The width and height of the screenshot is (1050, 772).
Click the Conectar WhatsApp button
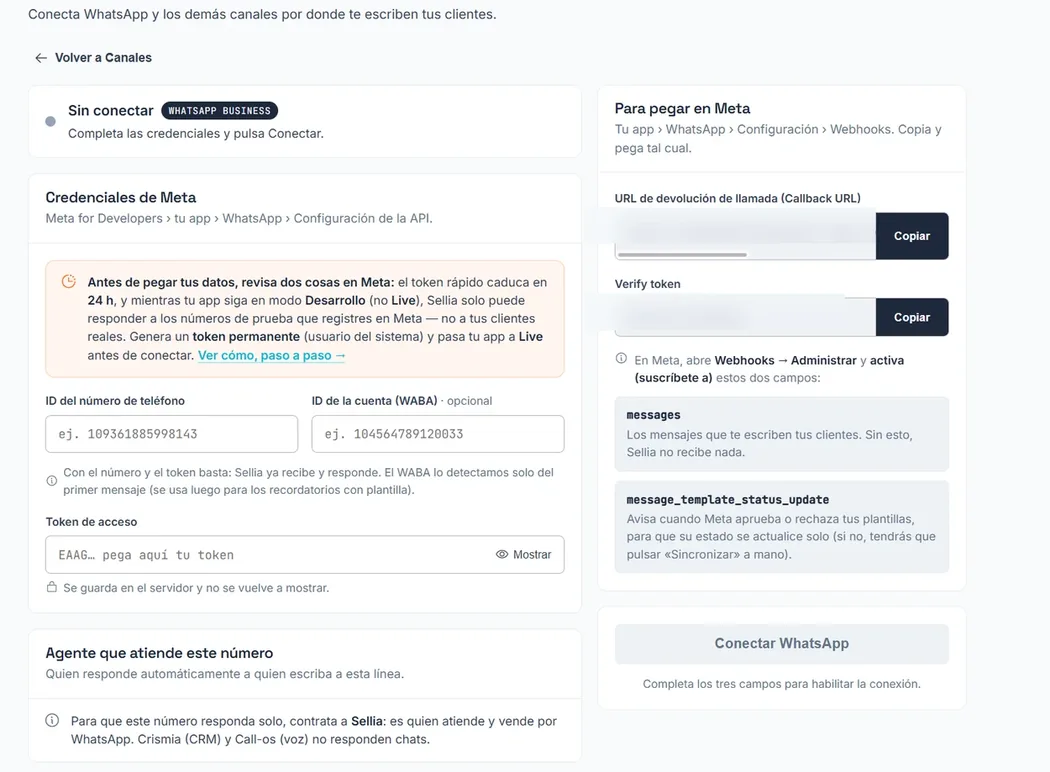click(781, 643)
